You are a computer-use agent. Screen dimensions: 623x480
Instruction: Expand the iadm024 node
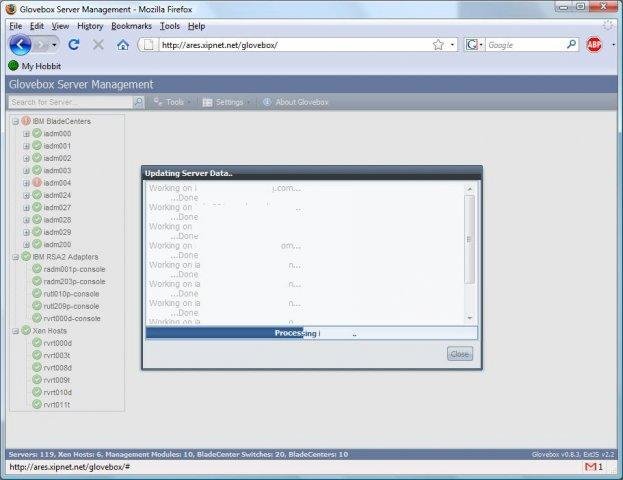pyautogui.click(x=26, y=195)
